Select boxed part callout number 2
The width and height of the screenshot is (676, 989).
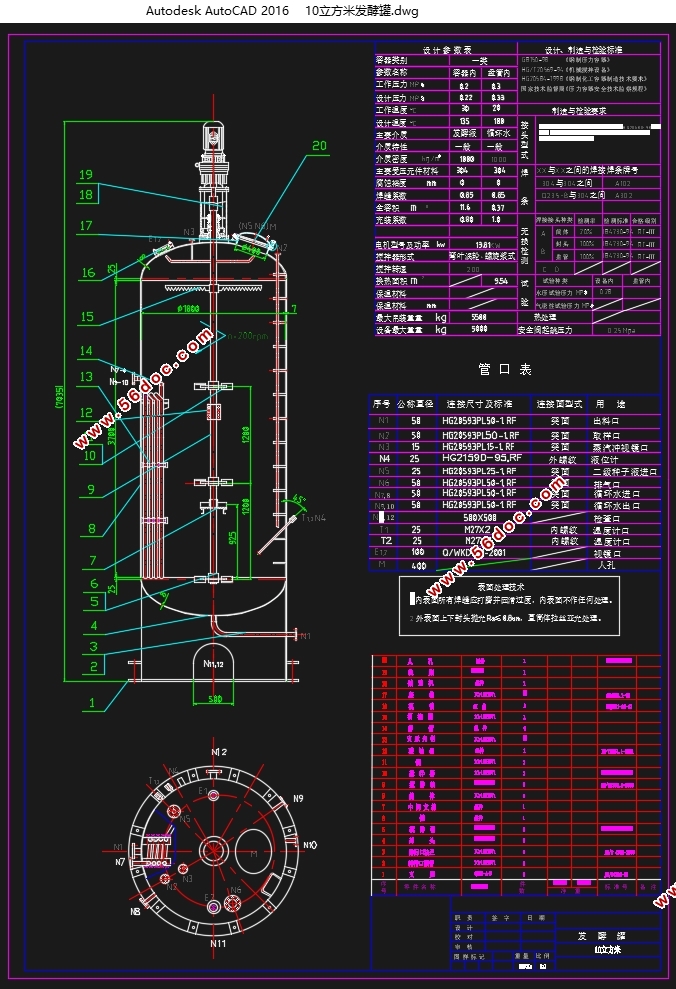(x=93, y=666)
